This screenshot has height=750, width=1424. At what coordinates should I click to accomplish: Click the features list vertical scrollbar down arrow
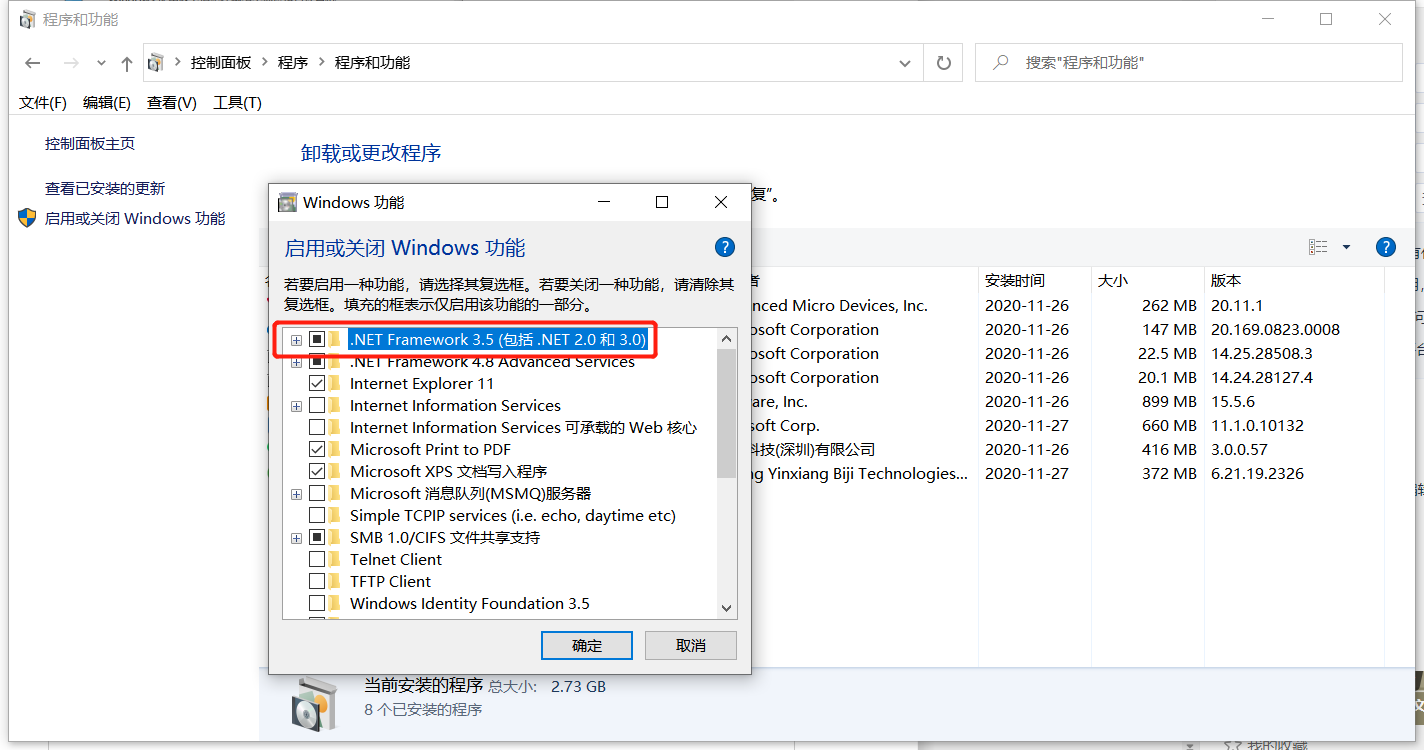pos(727,608)
